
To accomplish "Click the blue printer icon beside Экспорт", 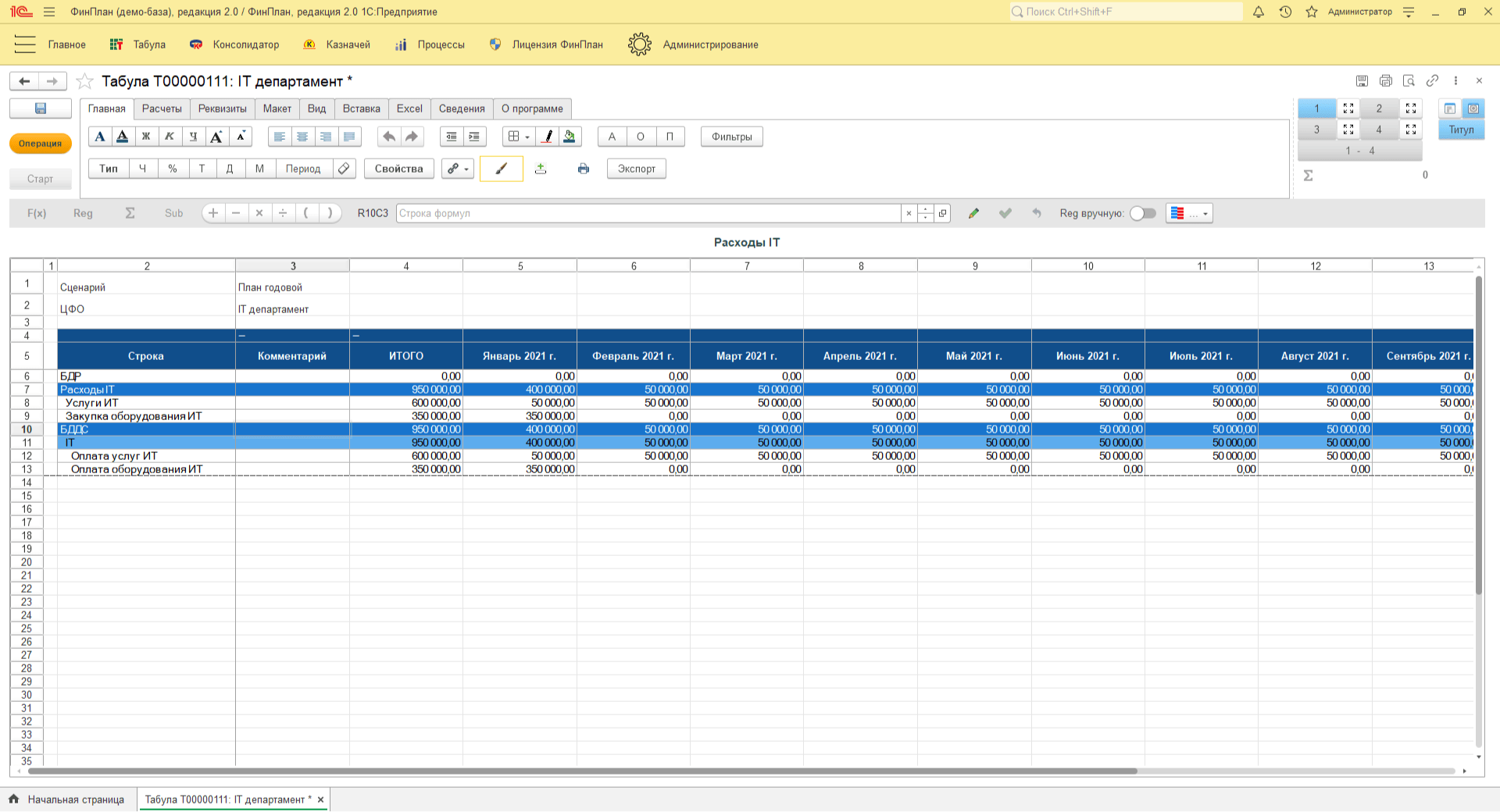I will (x=583, y=169).
